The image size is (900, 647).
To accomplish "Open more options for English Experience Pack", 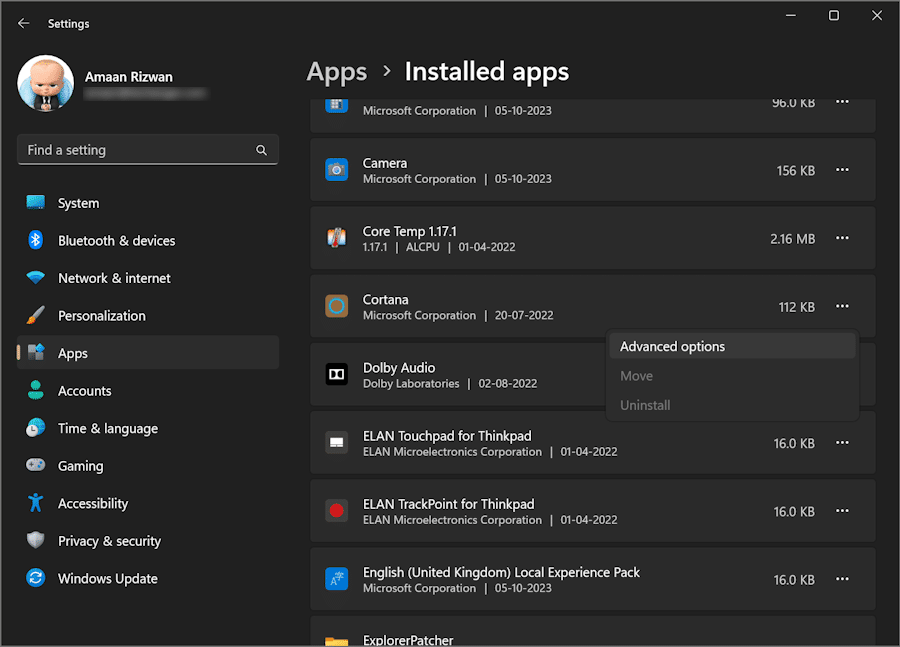I will [842, 579].
